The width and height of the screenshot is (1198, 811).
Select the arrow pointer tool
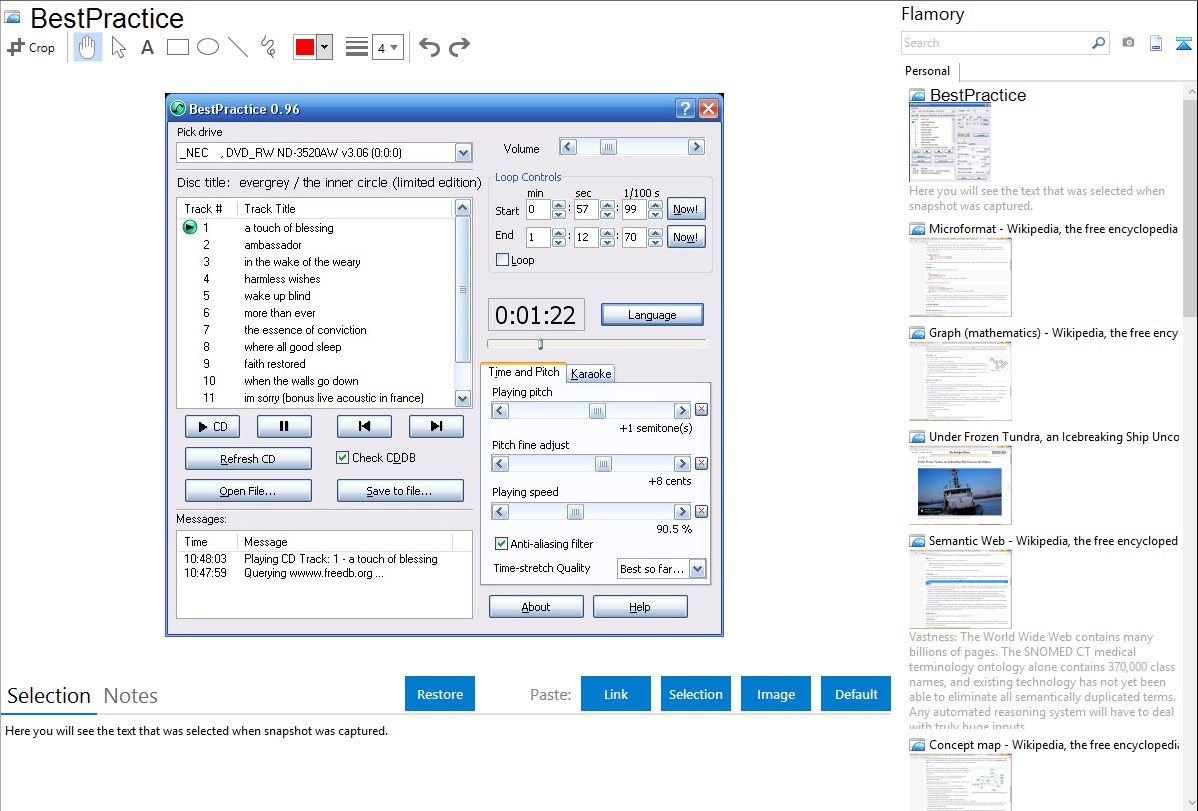click(x=118, y=47)
